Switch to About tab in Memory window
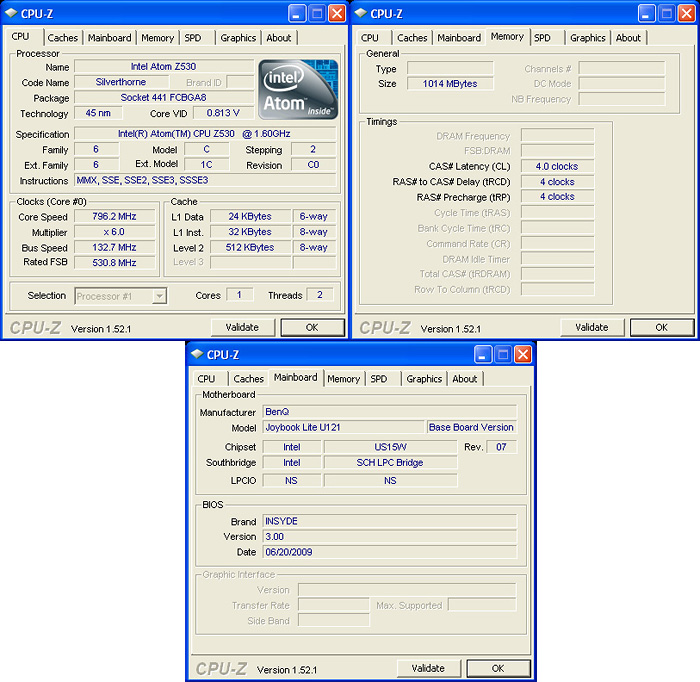700x682 pixels. (x=628, y=38)
